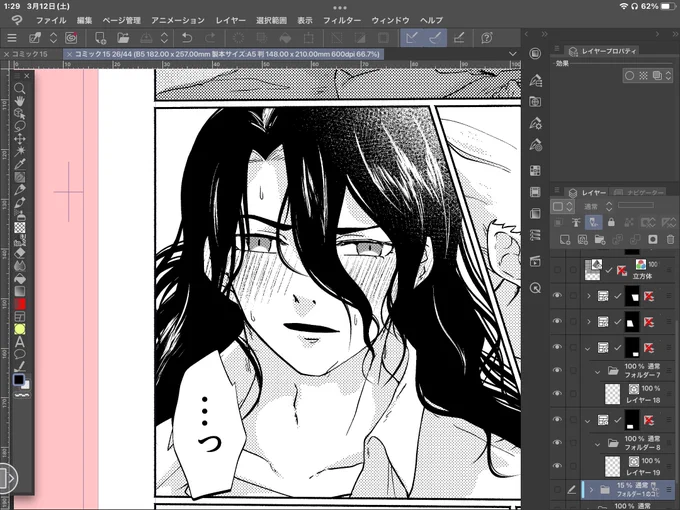This screenshot has height=510, width=680.
Task: Check the battery 62% indicator
Action: (x=658, y=6)
